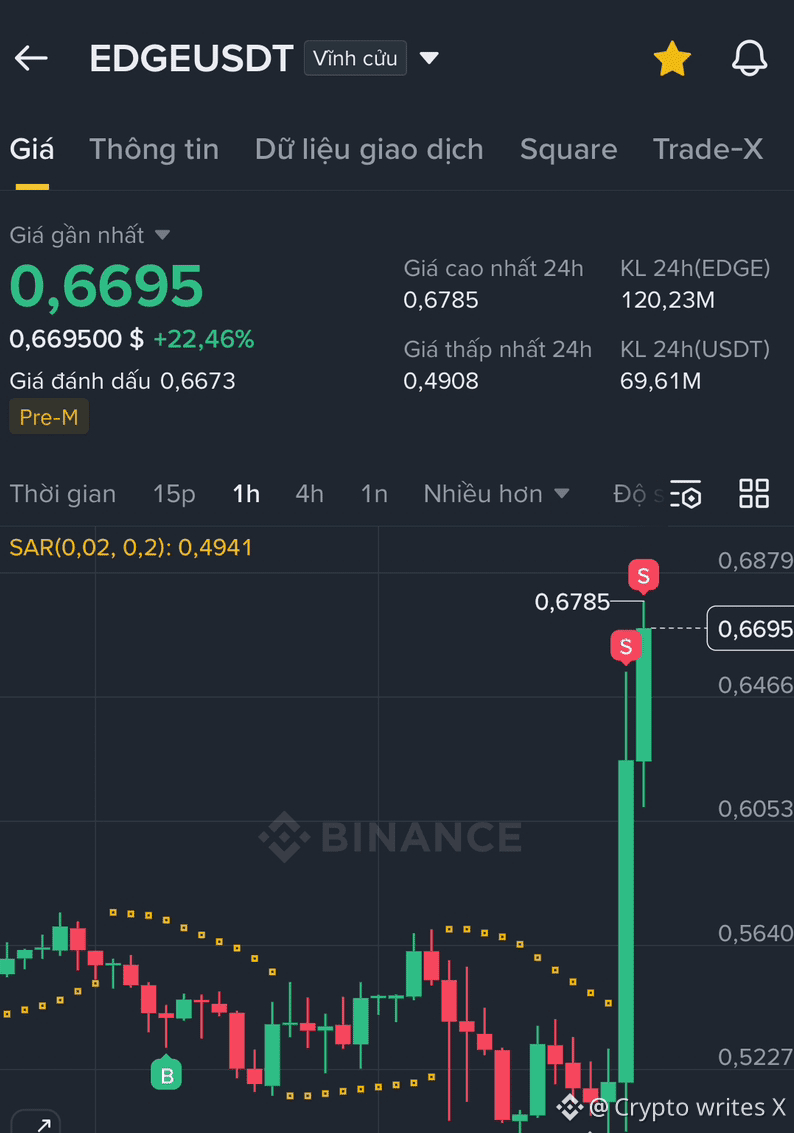The image size is (794, 1133).
Task: Select the Giá tab
Action: pos(32,150)
